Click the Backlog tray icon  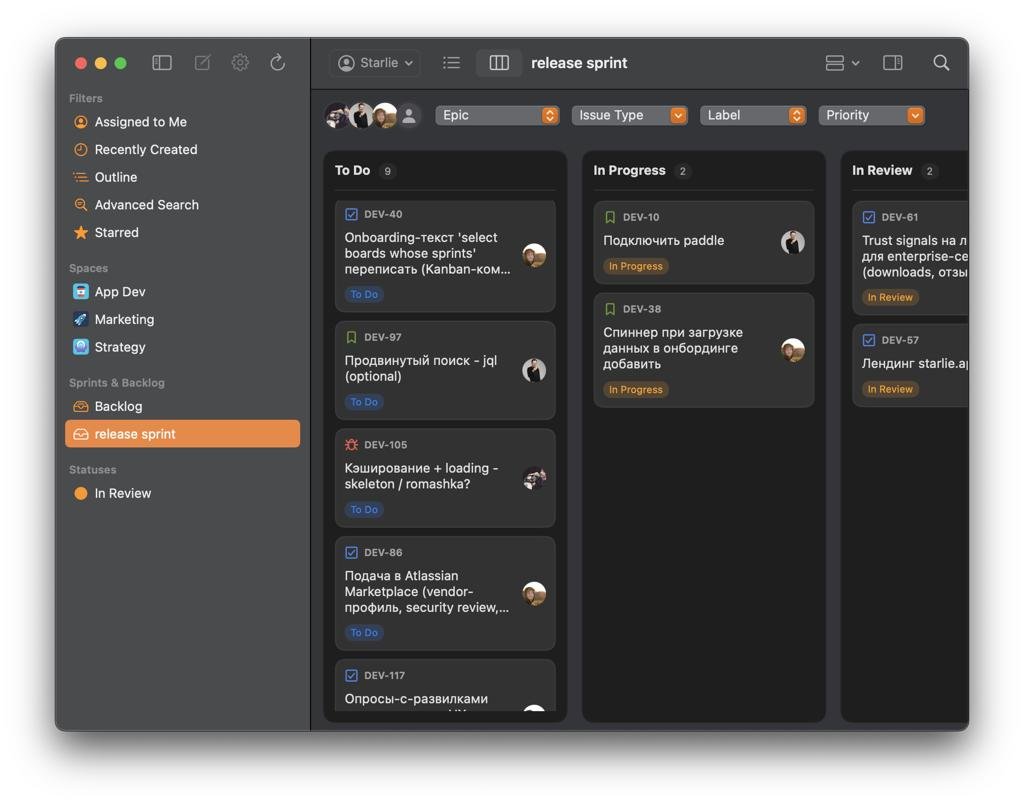(x=80, y=406)
